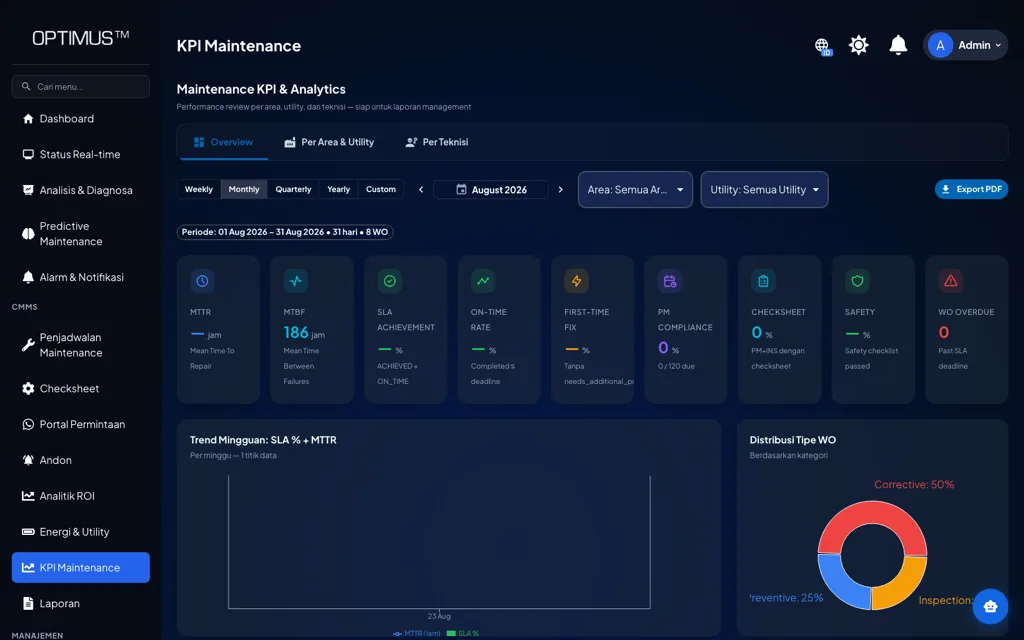The width and height of the screenshot is (1024, 640).
Task: Select the Quarterly period option
Action: click(293, 189)
